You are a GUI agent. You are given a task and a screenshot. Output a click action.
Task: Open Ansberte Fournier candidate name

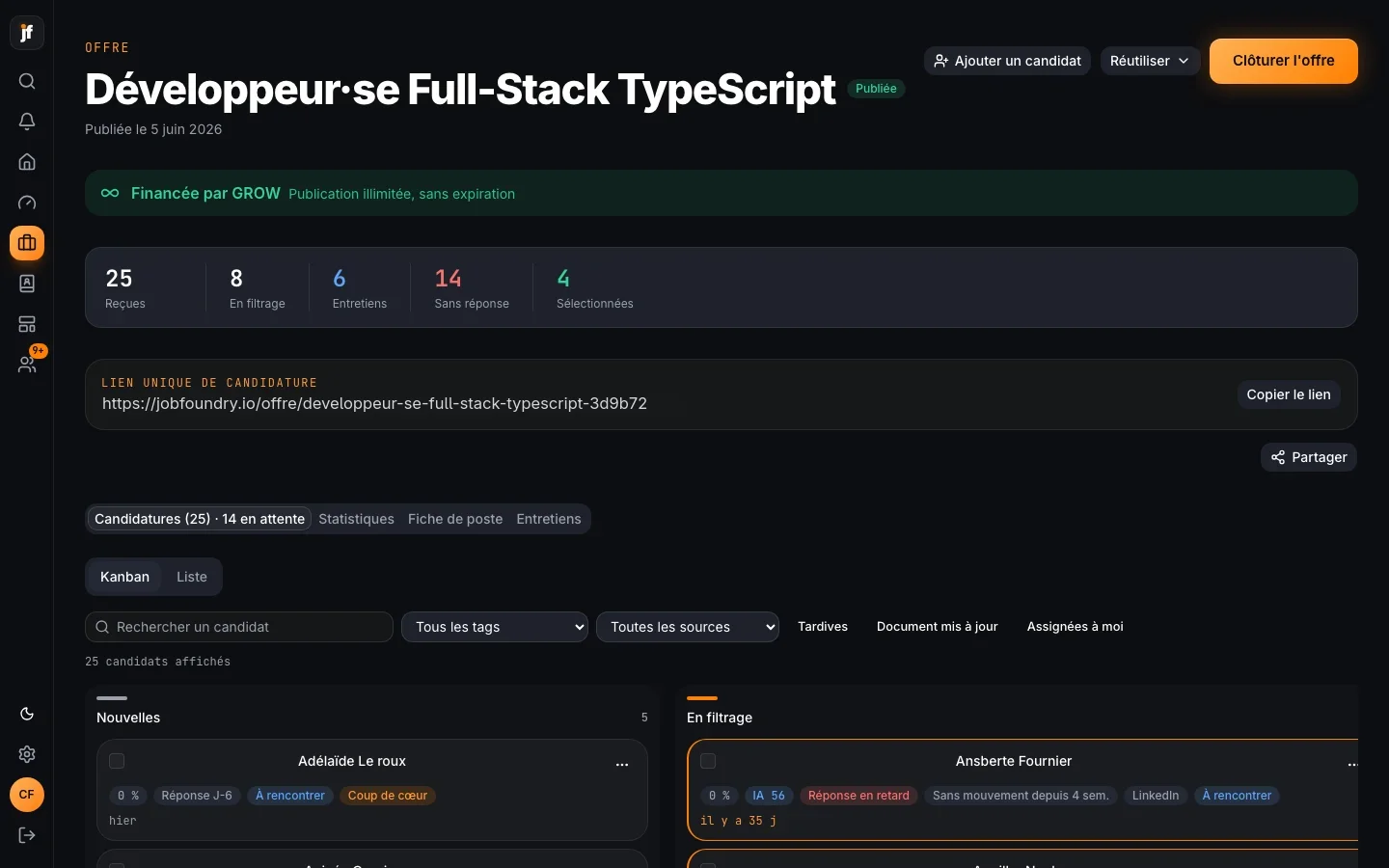point(1014,761)
